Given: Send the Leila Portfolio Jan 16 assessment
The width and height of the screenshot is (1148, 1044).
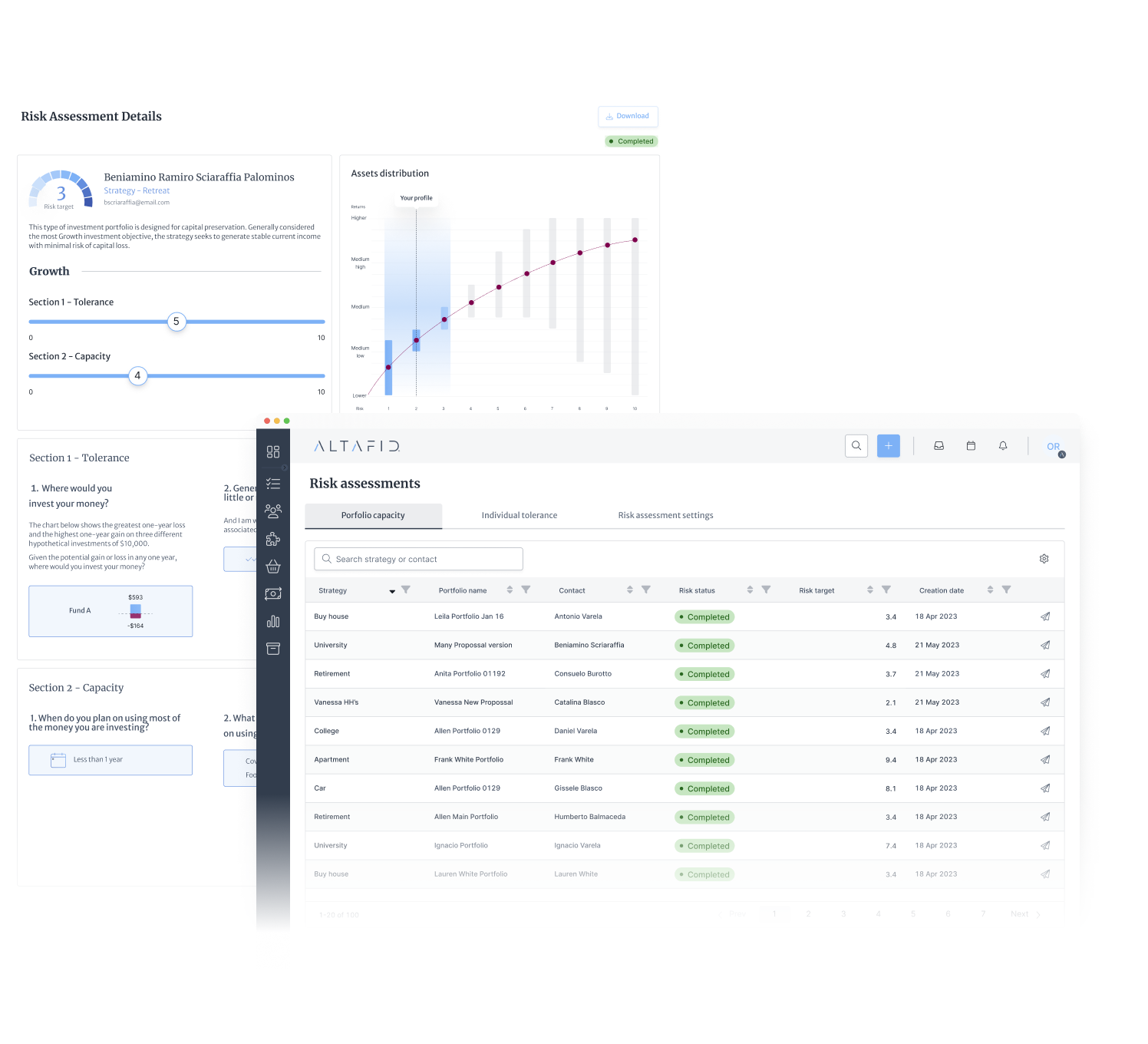Looking at the screenshot, I should pos(1045,616).
